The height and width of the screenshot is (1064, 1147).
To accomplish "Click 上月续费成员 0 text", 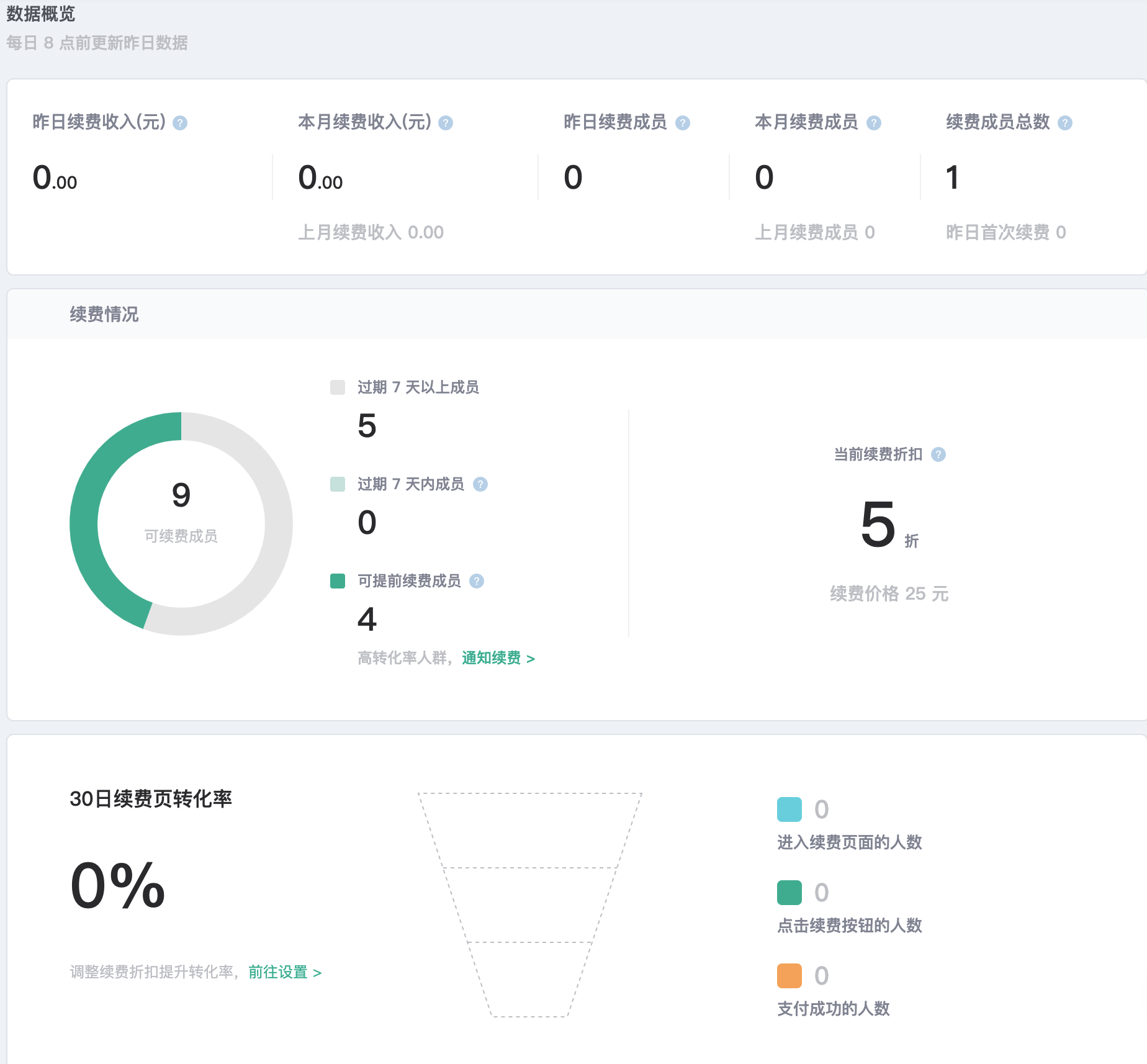I will coord(815,232).
